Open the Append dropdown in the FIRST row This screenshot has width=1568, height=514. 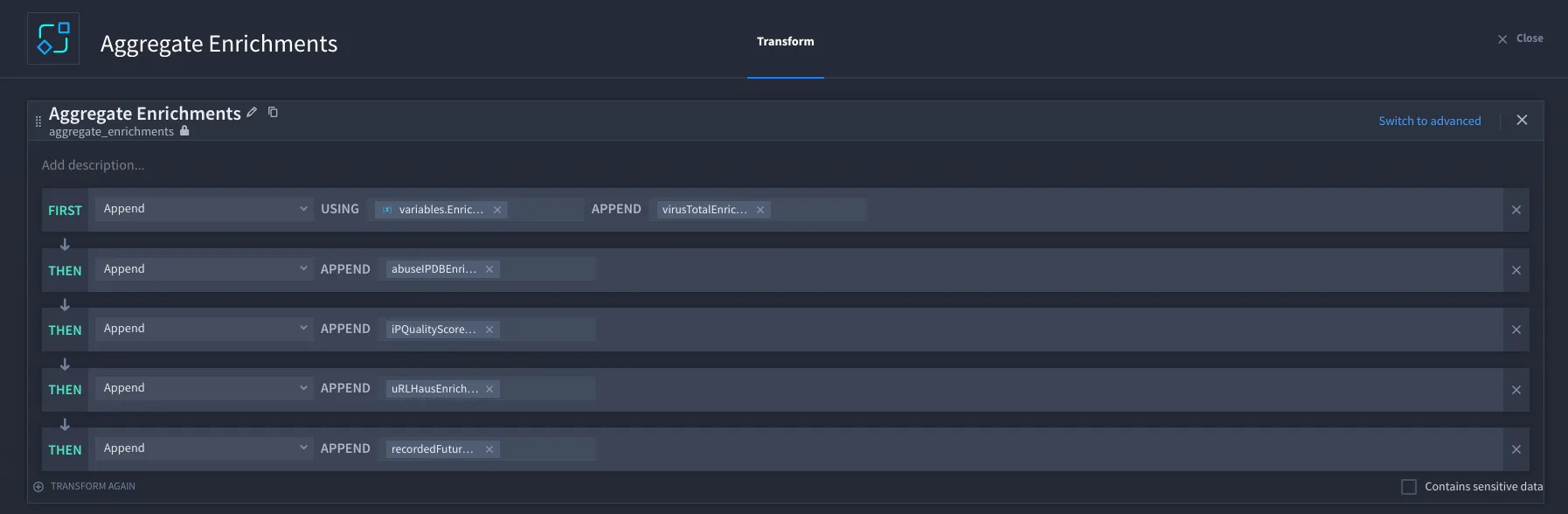coord(205,209)
